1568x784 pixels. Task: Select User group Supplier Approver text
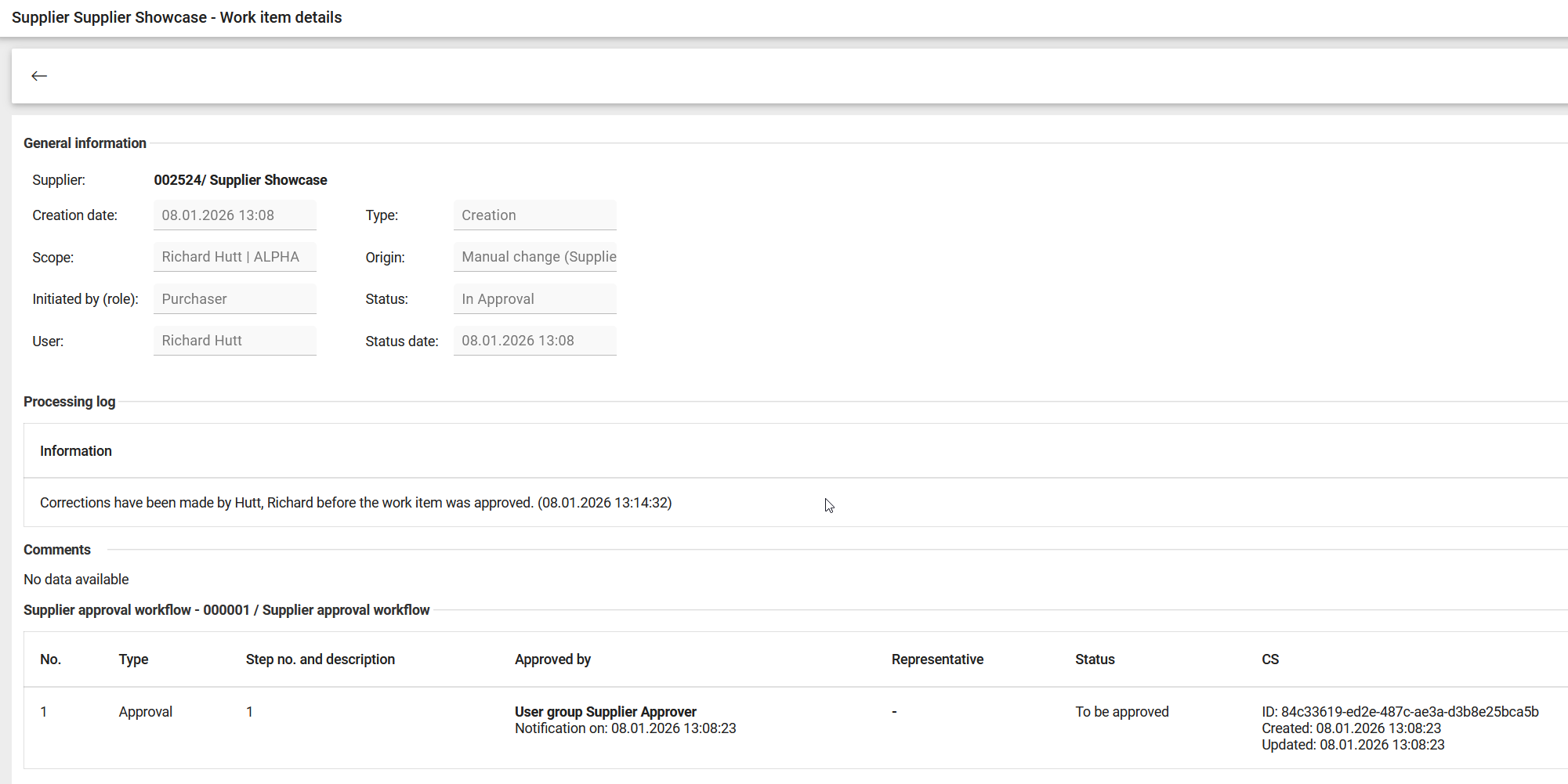pyautogui.click(x=605, y=711)
